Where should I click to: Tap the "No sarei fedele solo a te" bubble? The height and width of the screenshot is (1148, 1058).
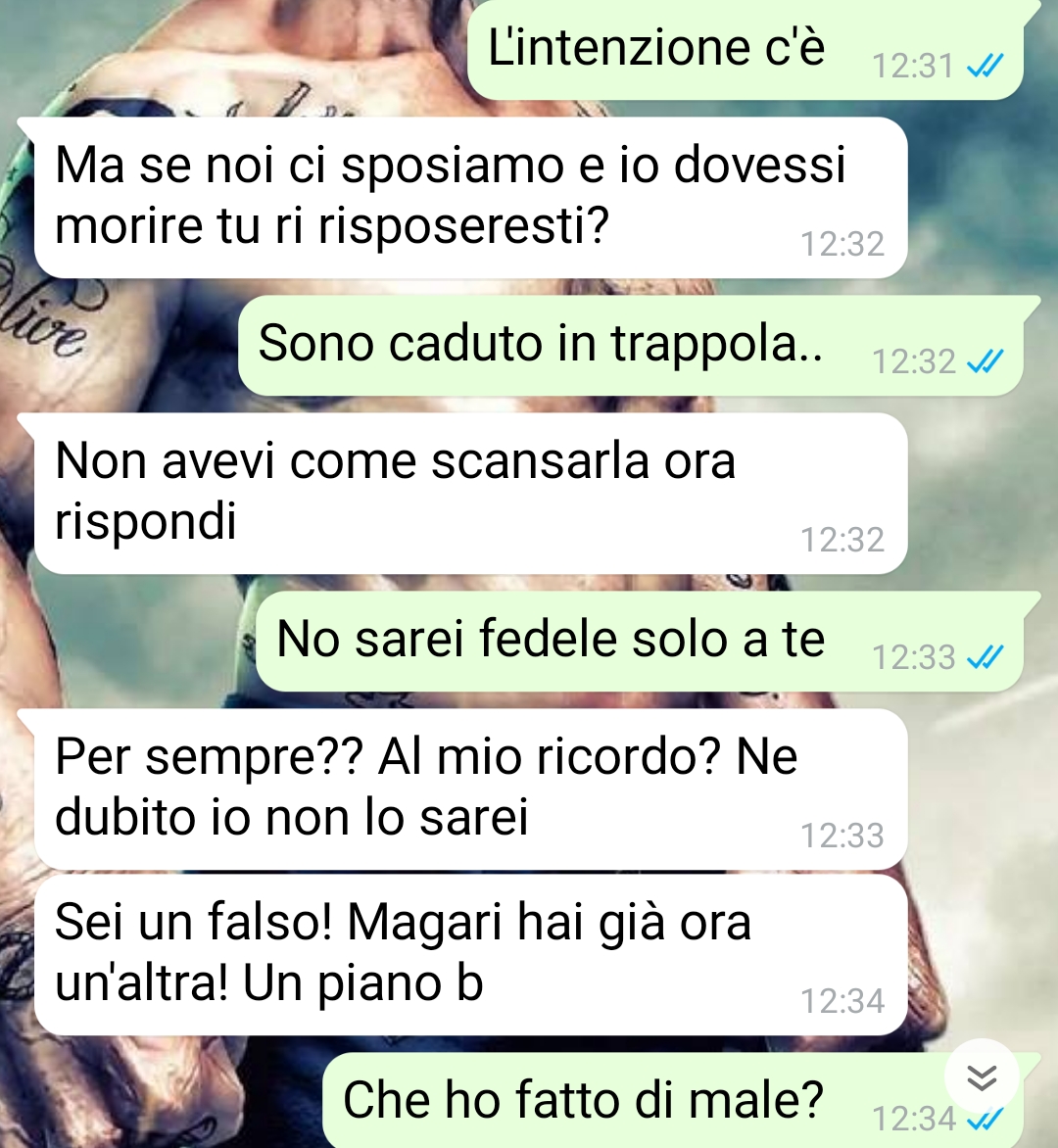coord(639,642)
